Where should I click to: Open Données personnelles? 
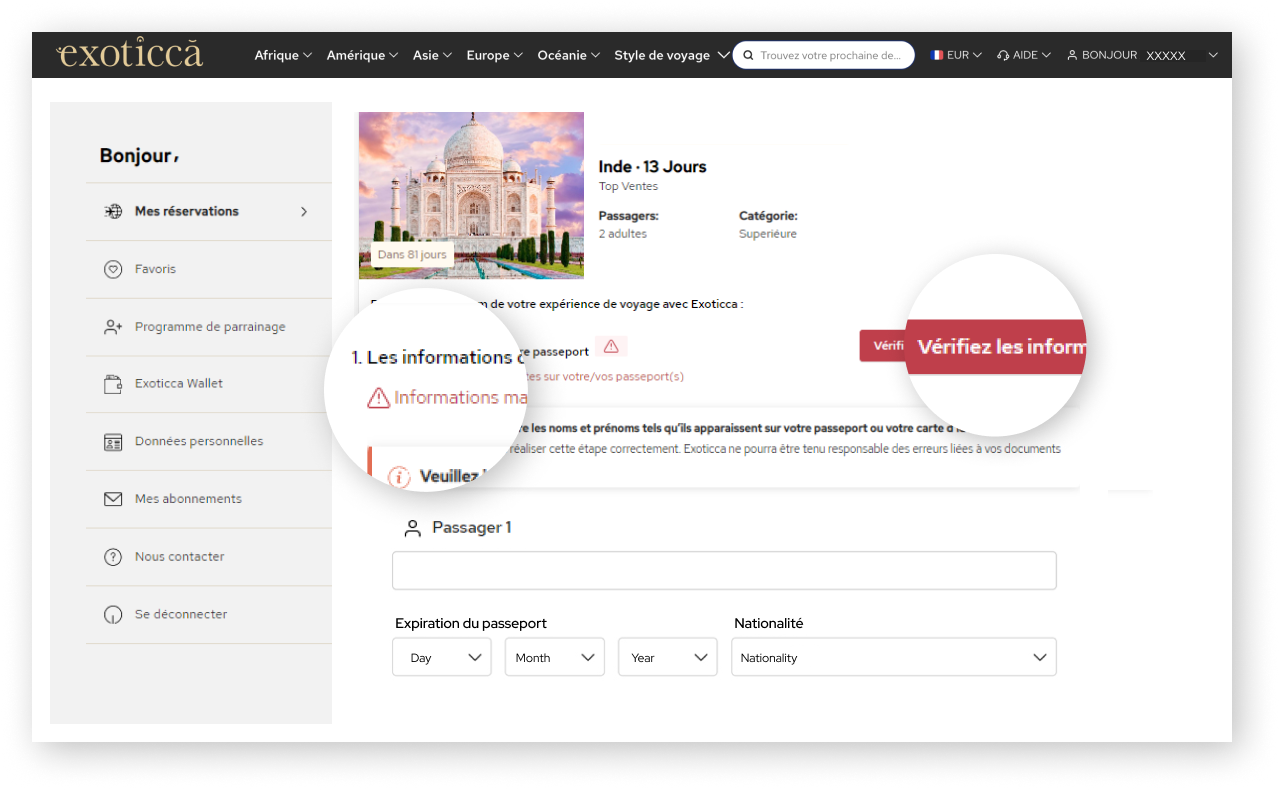click(207, 441)
